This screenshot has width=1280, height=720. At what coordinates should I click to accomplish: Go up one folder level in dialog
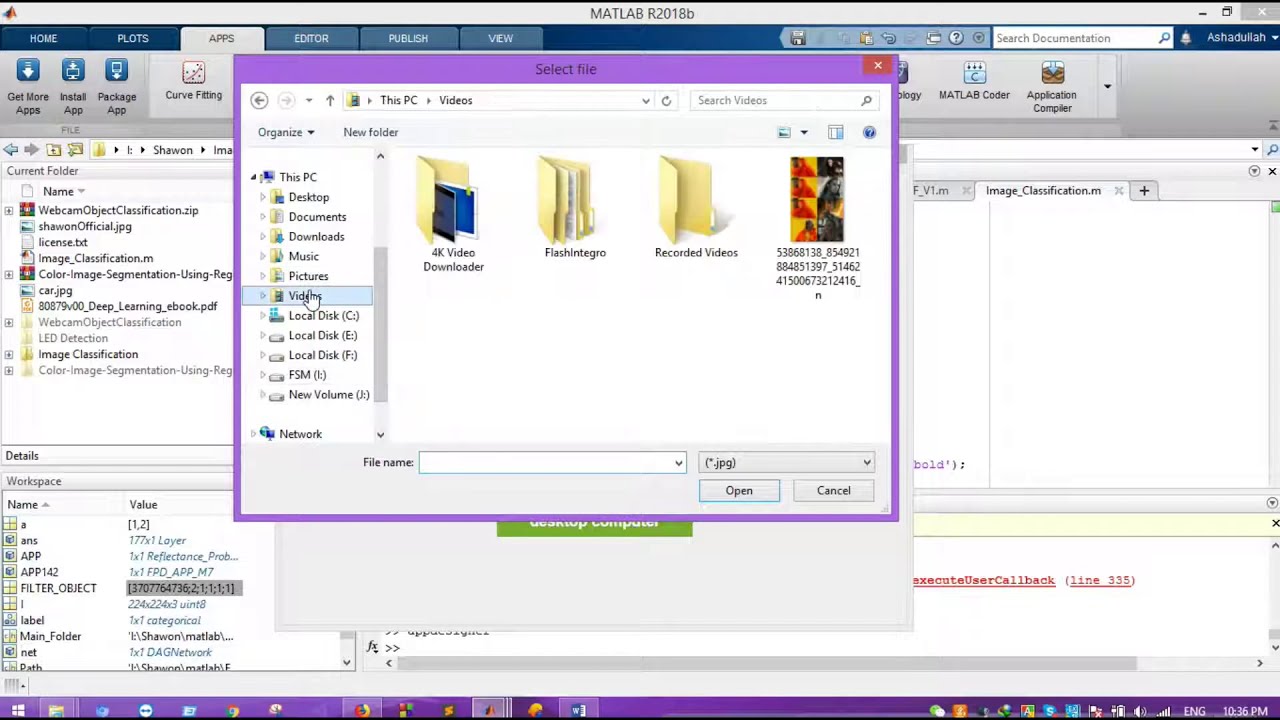pyautogui.click(x=330, y=100)
